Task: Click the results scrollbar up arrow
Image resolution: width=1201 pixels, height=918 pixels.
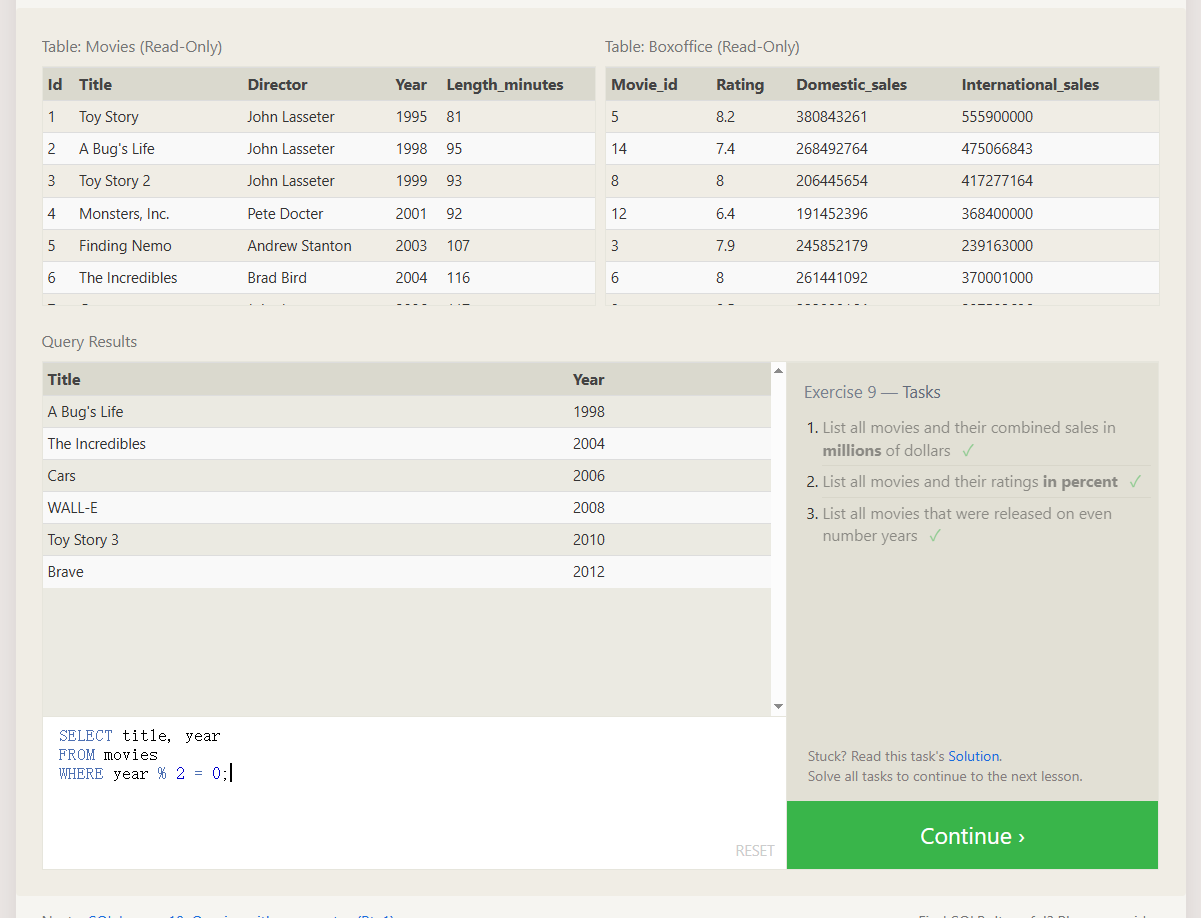Action: [779, 371]
